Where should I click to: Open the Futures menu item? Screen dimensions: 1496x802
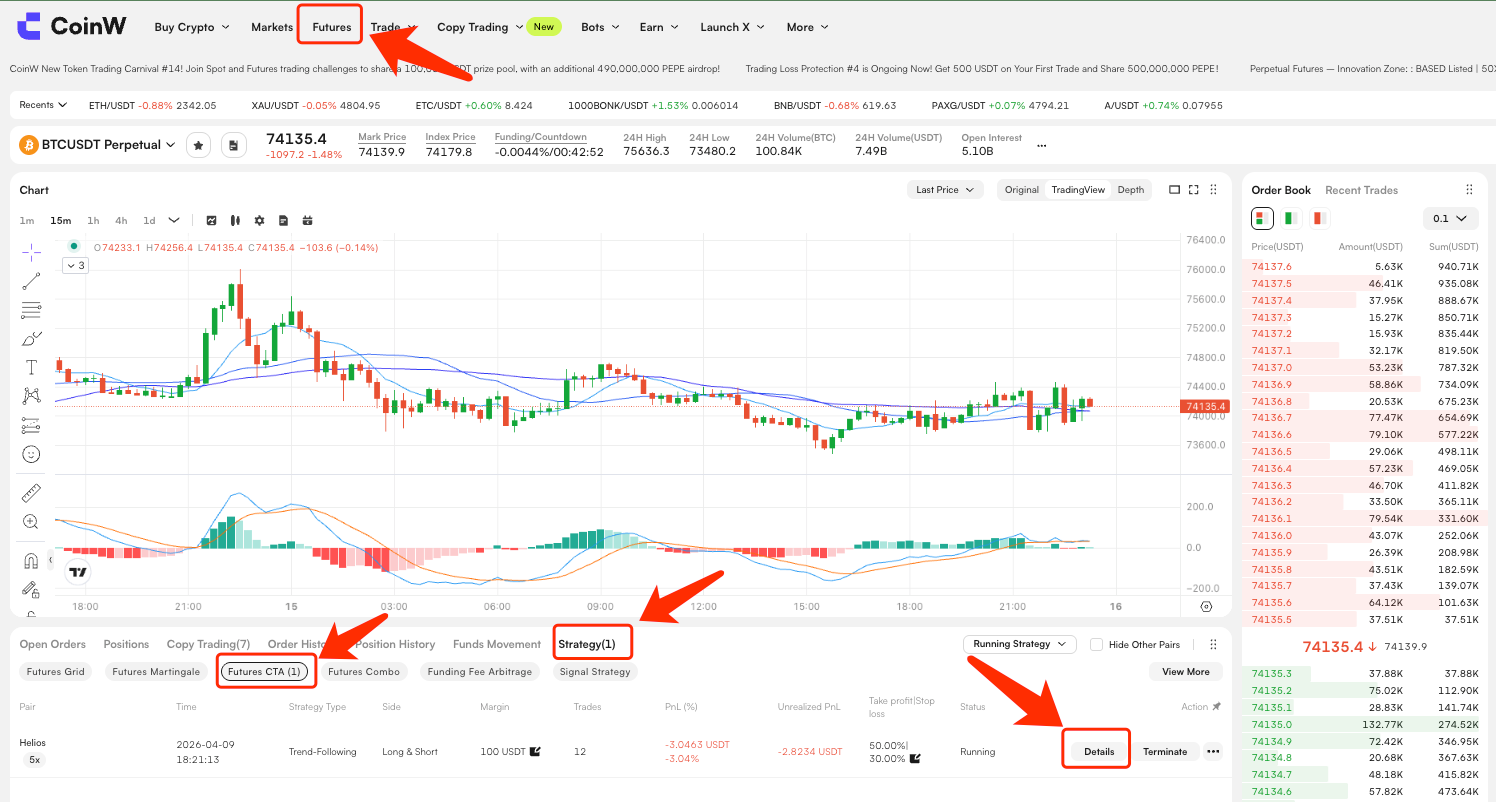[x=331, y=27]
